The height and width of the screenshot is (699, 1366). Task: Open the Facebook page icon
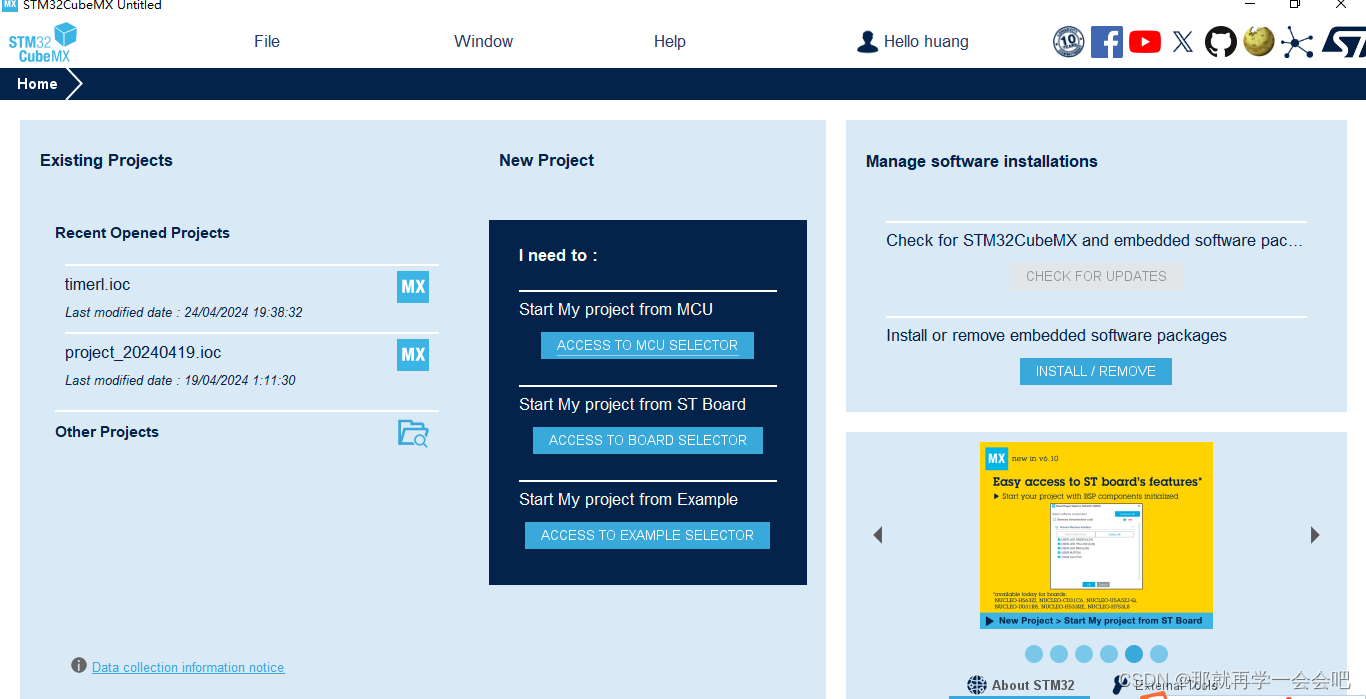click(x=1107, y=42)
